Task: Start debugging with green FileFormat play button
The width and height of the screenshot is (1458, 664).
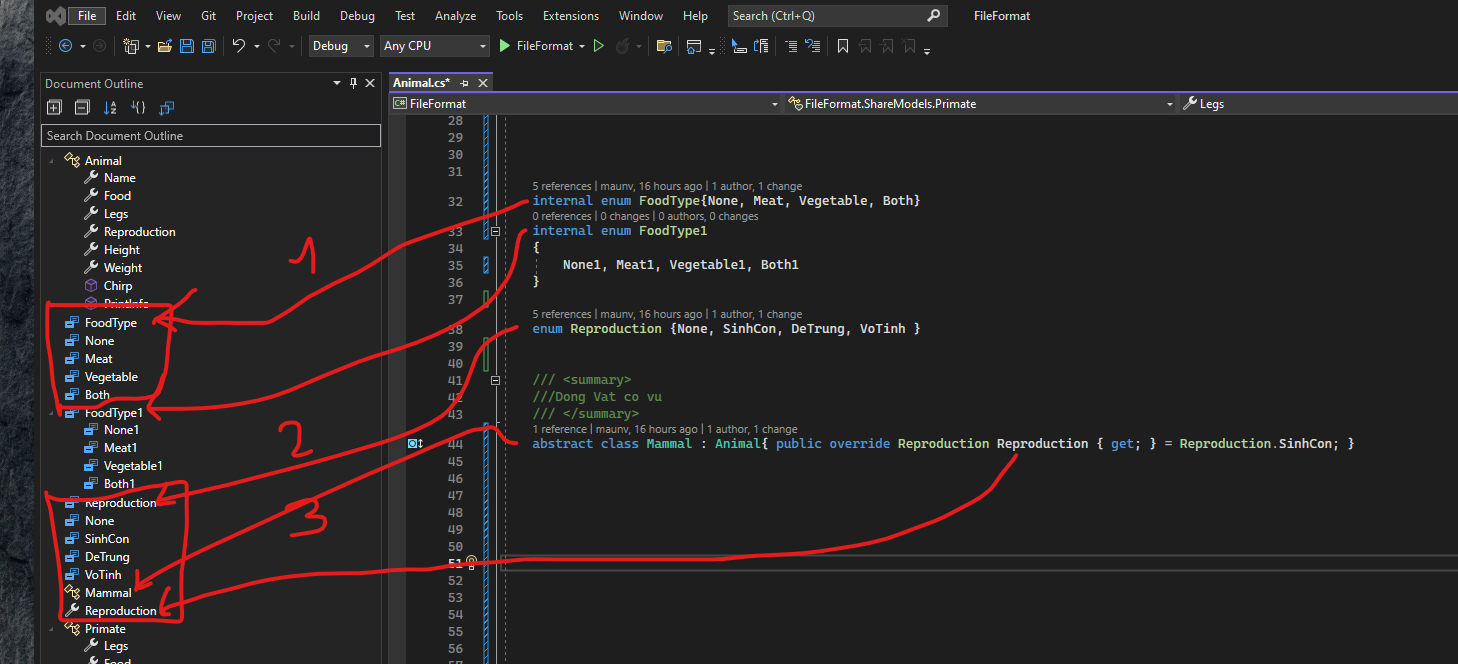Action: pyautogui.click(x=505, y=46)
